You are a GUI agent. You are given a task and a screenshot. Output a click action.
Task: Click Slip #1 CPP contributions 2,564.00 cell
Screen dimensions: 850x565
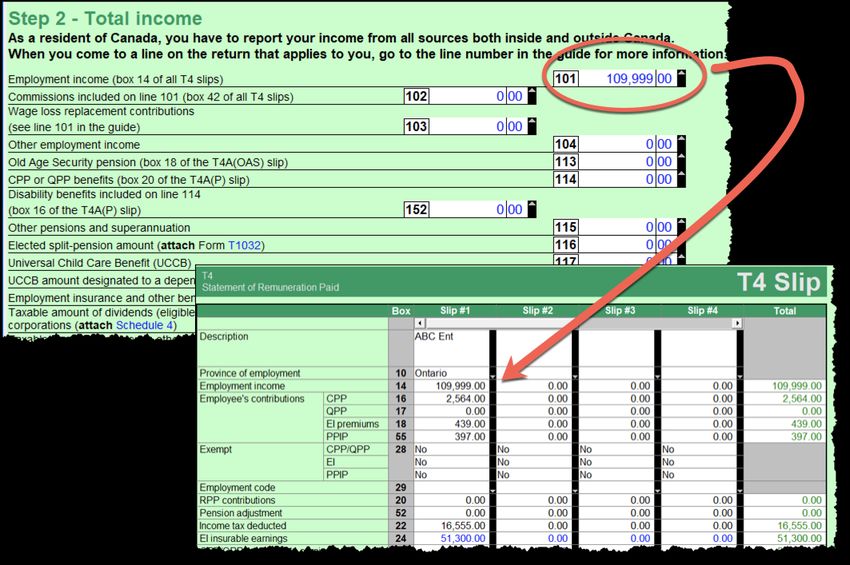pos(451,399)
